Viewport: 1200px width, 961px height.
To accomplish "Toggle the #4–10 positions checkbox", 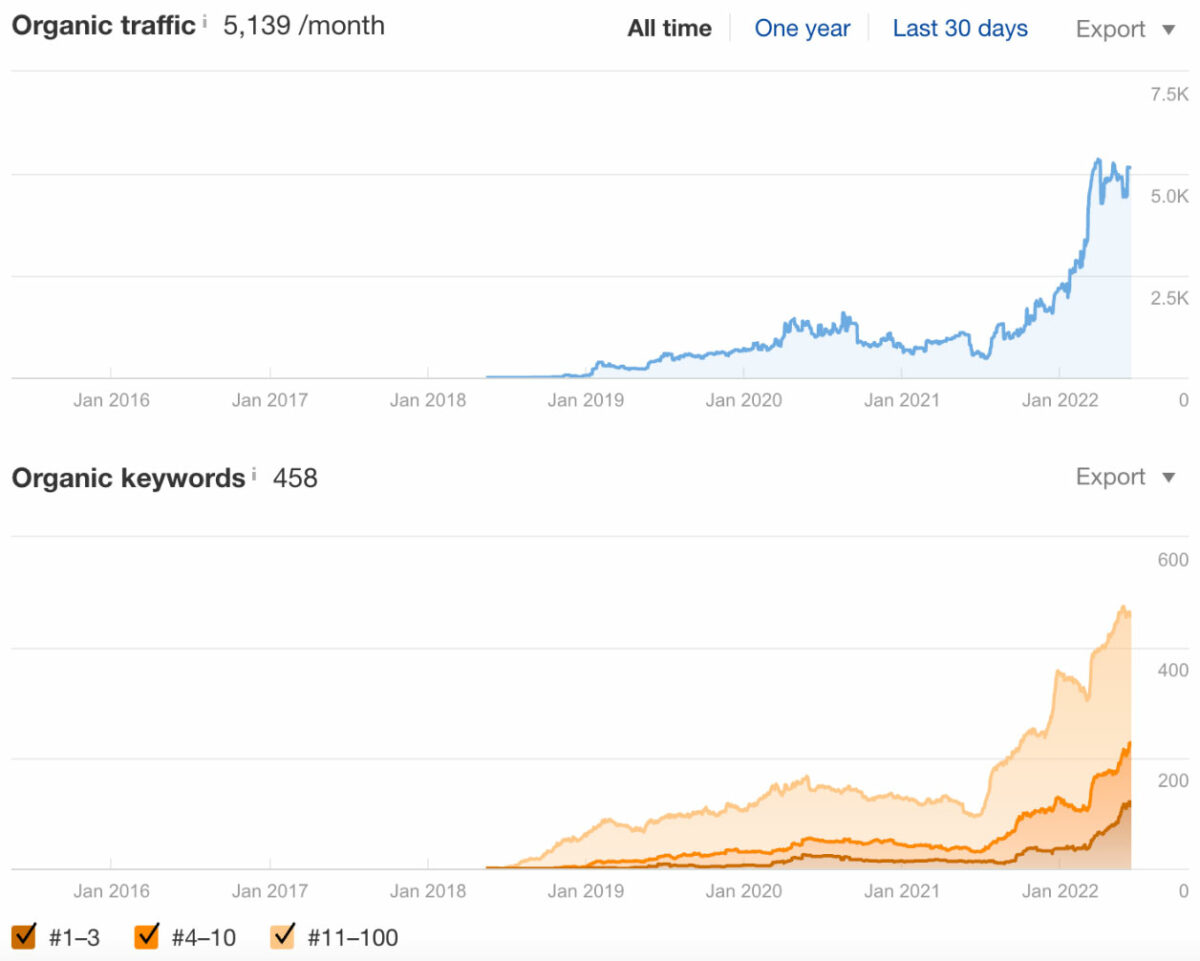I will 147,936.
